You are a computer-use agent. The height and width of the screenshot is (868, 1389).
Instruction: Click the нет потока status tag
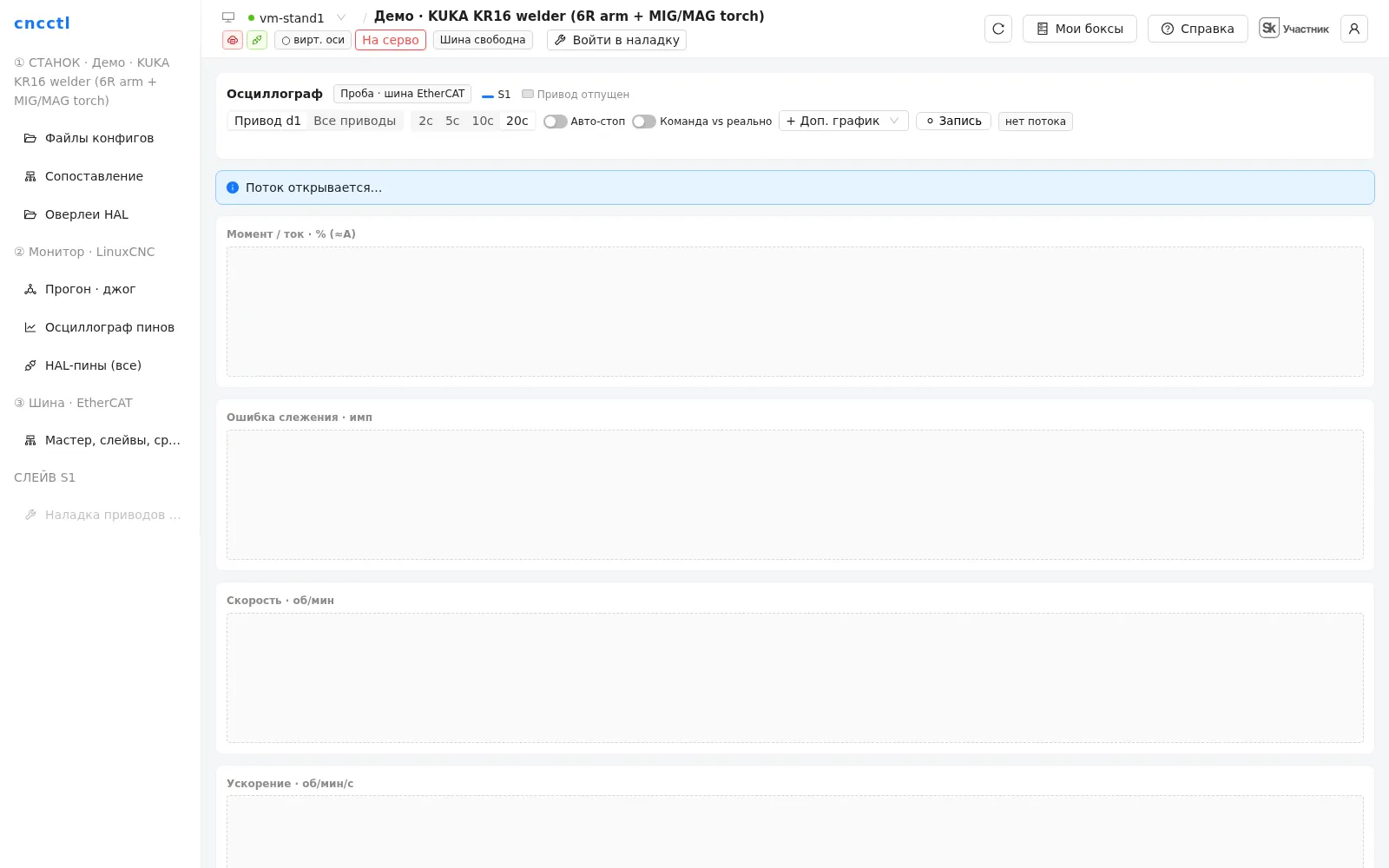(x=1036, y=122)
